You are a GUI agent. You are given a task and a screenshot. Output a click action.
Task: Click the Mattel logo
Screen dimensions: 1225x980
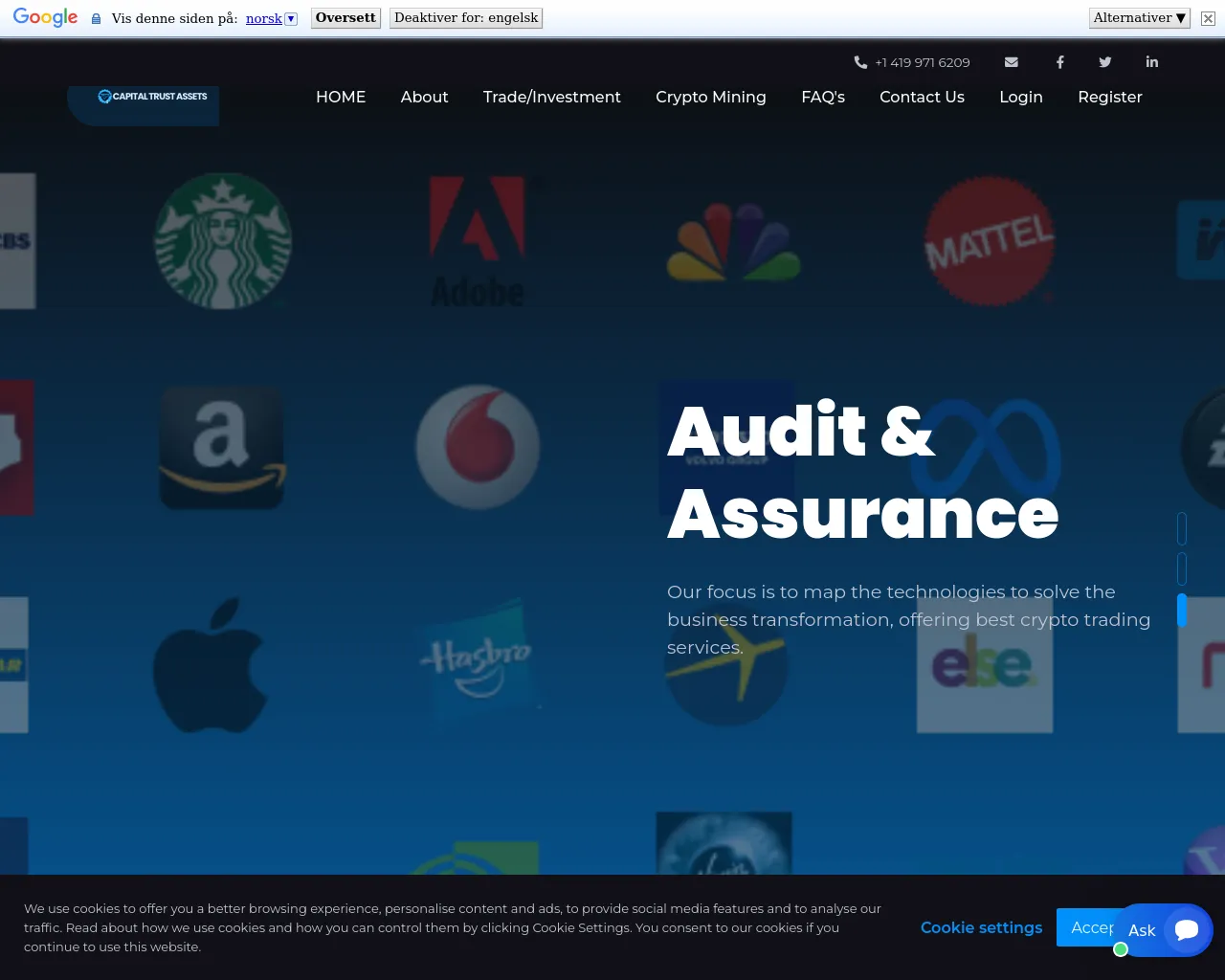[x=990, y=241]
